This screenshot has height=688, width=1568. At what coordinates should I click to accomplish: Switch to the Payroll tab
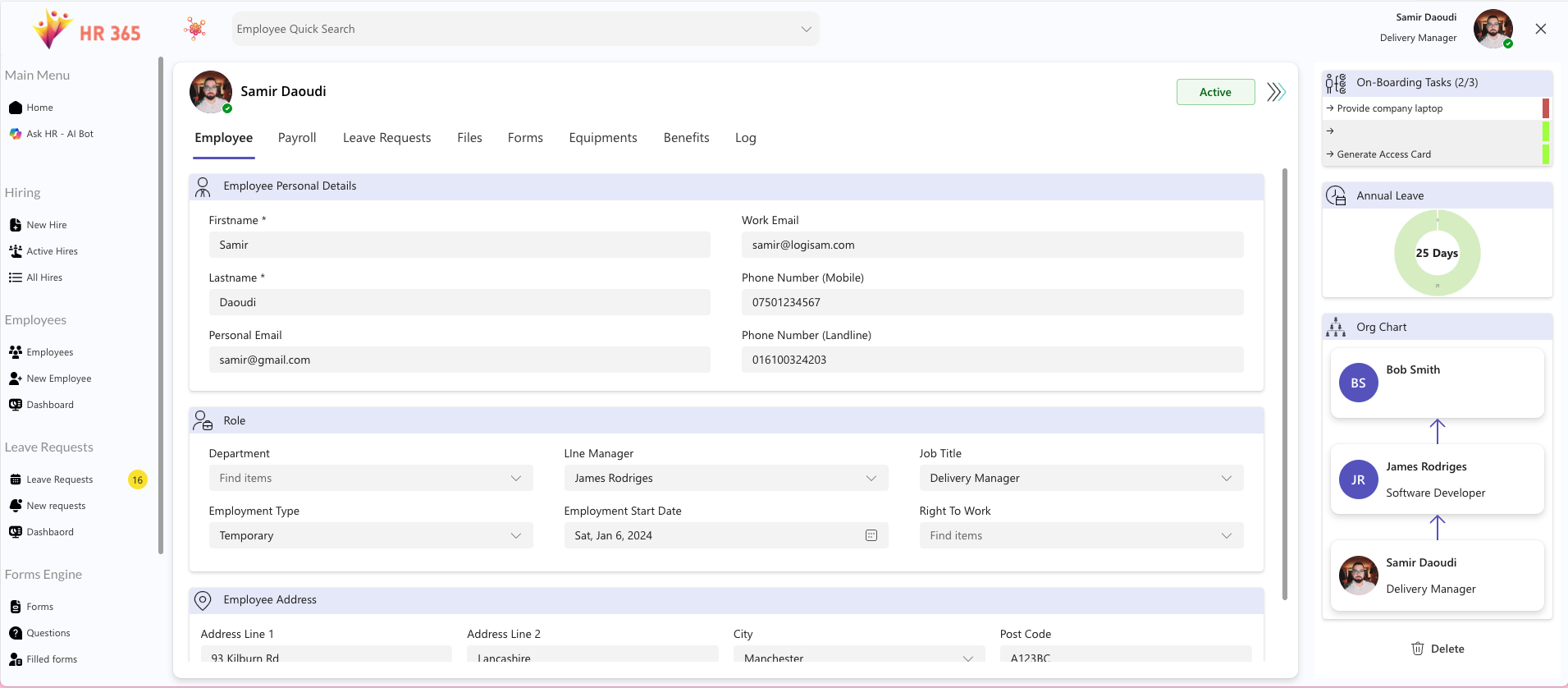[x=297, y=138]
